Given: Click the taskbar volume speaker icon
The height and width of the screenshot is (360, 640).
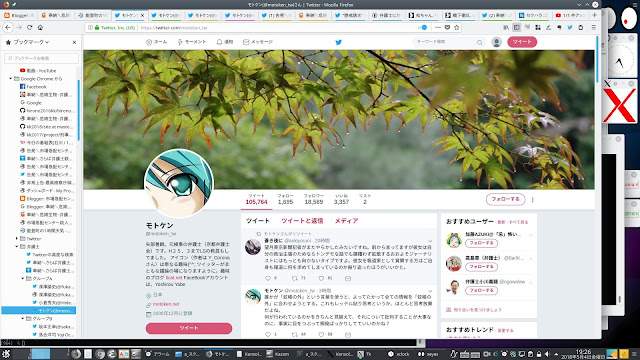Looking at the screenshot, I should (x=547, y=354).
